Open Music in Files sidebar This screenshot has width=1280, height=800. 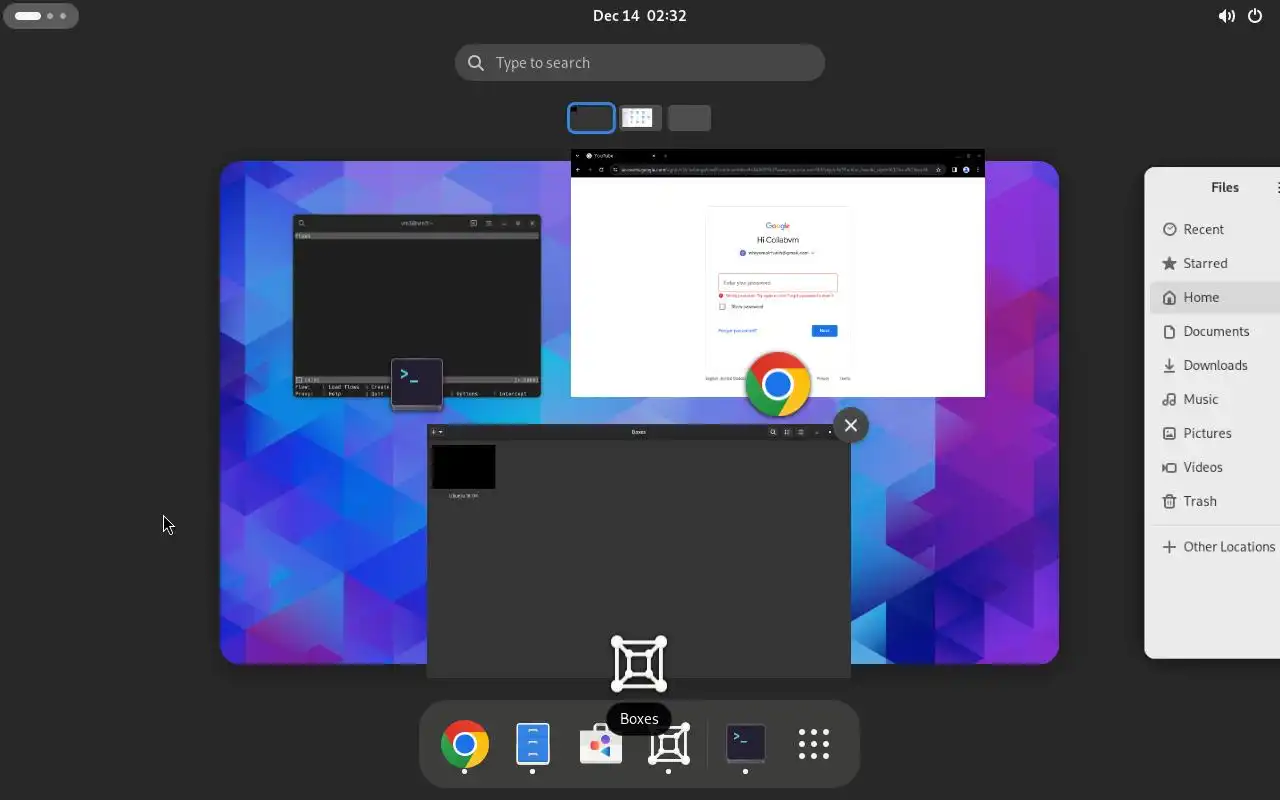coord(1201,399)
